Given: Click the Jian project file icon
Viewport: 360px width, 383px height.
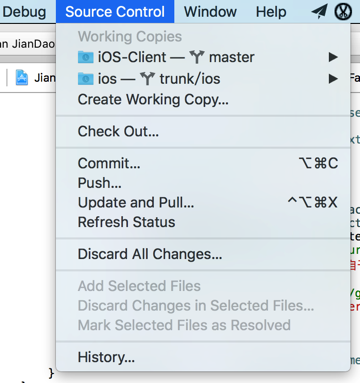Looking at the screenshot, I should (22, 78).
